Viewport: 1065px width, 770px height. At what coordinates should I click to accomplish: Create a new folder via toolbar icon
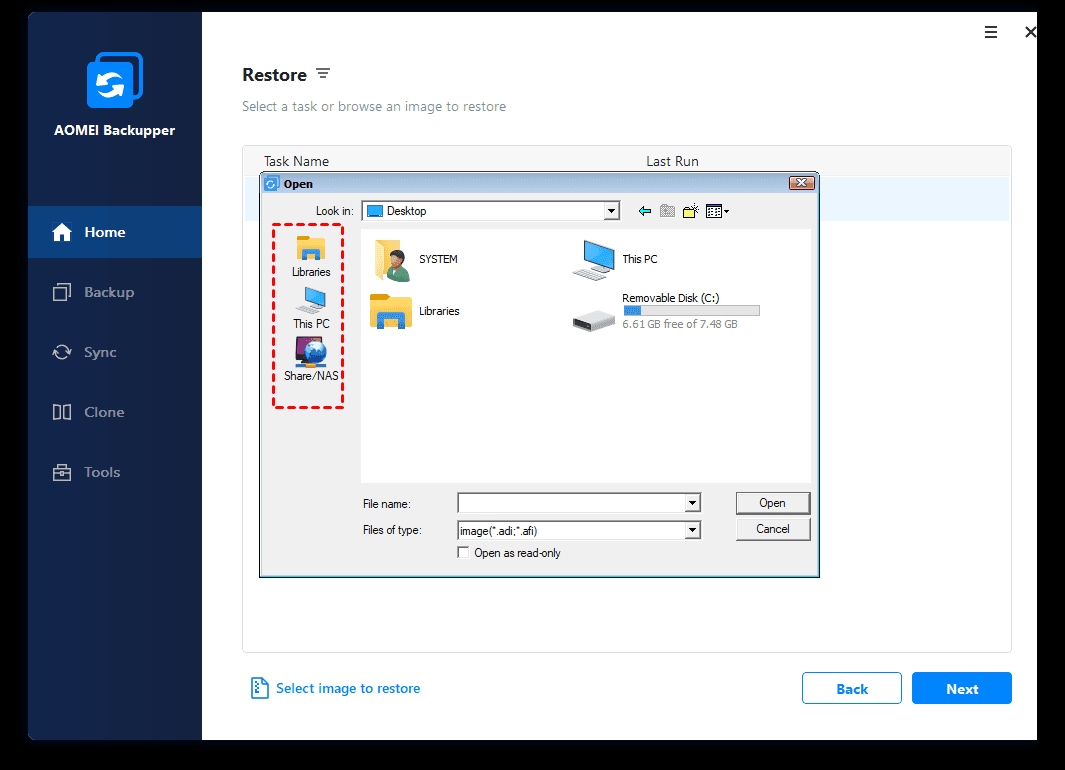tap(690, 211)
